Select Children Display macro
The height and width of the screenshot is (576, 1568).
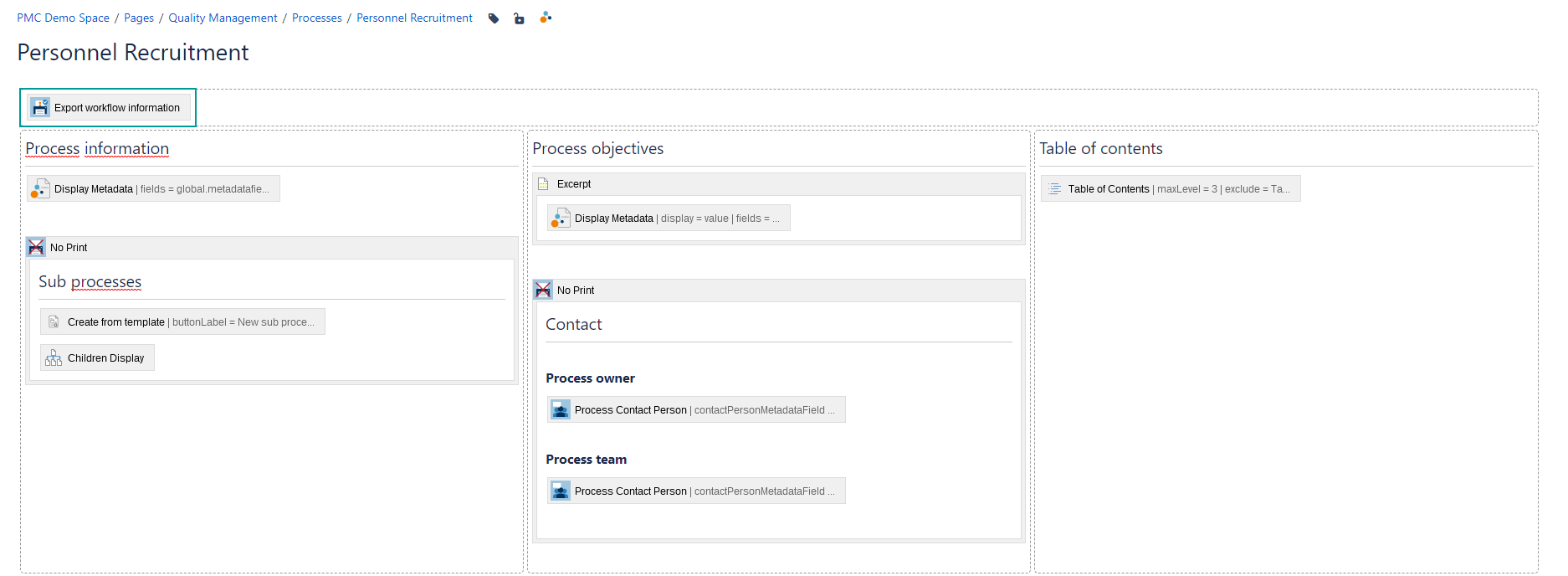pos(97,357)
